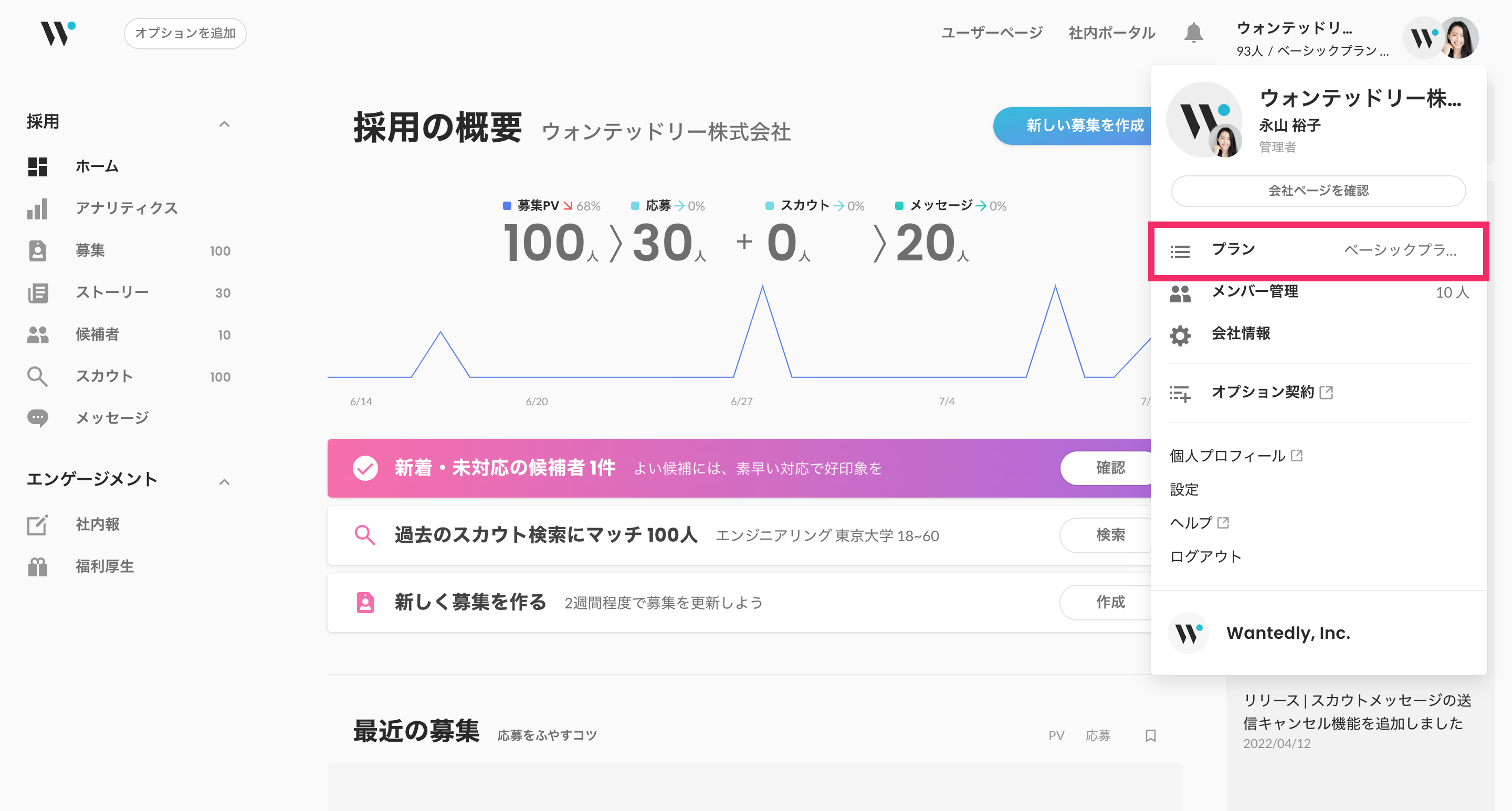Click the magnifier icon in スカウト検索 card
This screenshot has width=1512, height=811.
pos(365,535)
